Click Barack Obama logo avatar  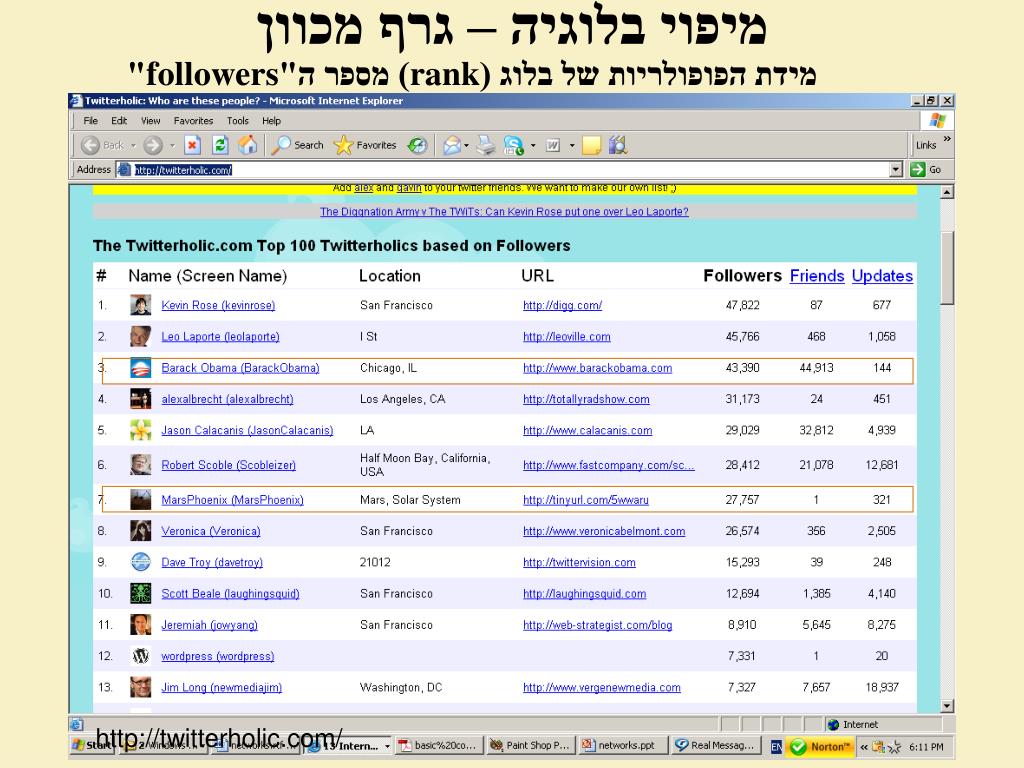tap(140, 368)
